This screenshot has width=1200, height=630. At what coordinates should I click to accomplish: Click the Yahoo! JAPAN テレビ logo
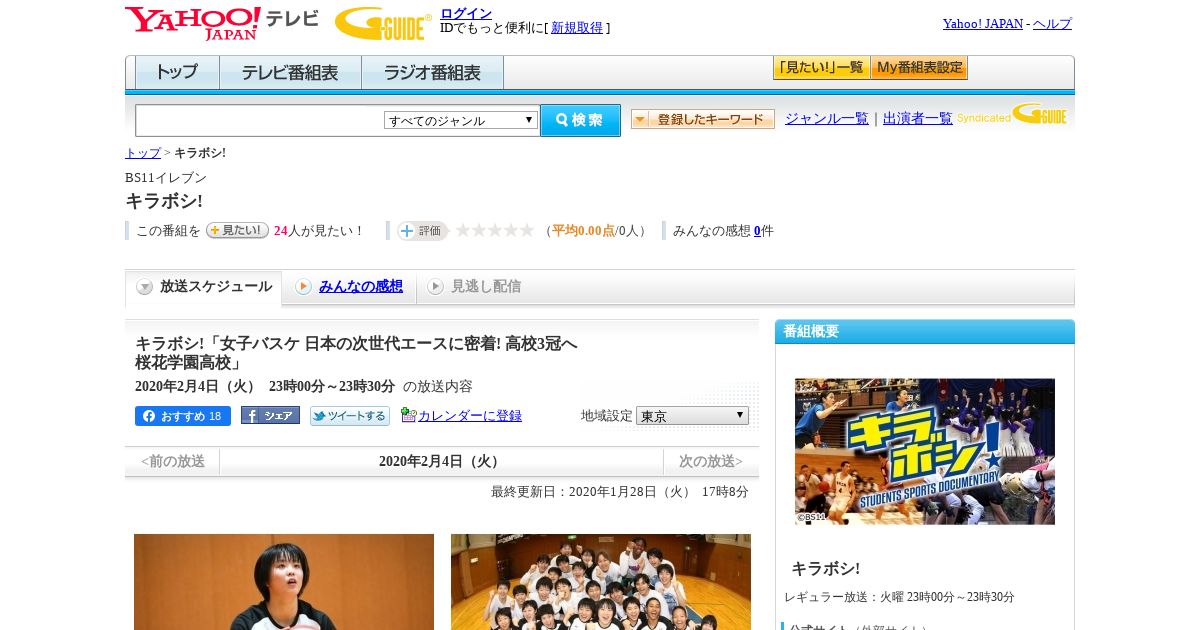[222, 23]
